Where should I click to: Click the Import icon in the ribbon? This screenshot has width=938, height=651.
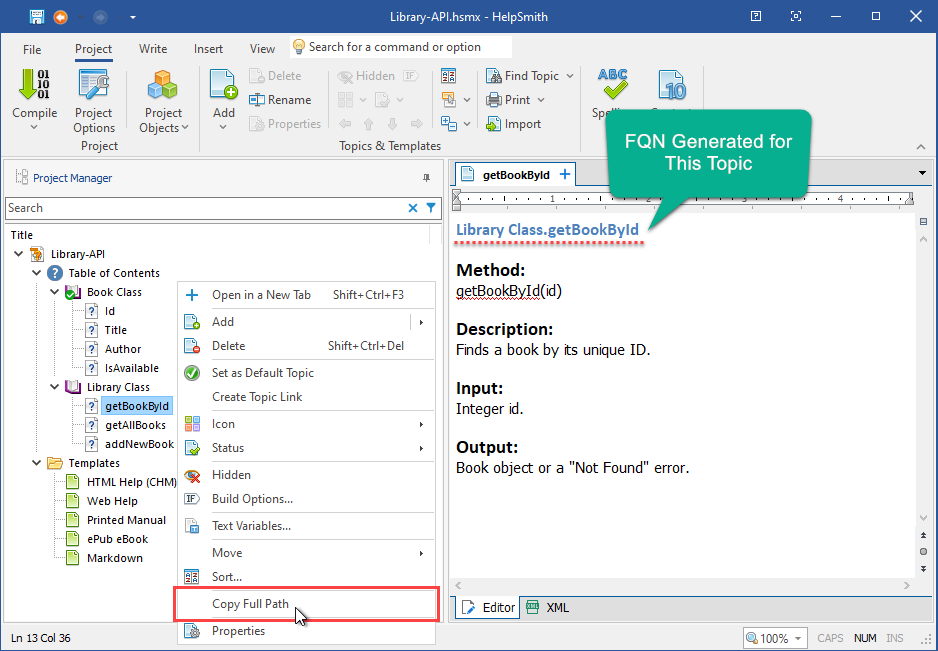click(x=494, y=124)
